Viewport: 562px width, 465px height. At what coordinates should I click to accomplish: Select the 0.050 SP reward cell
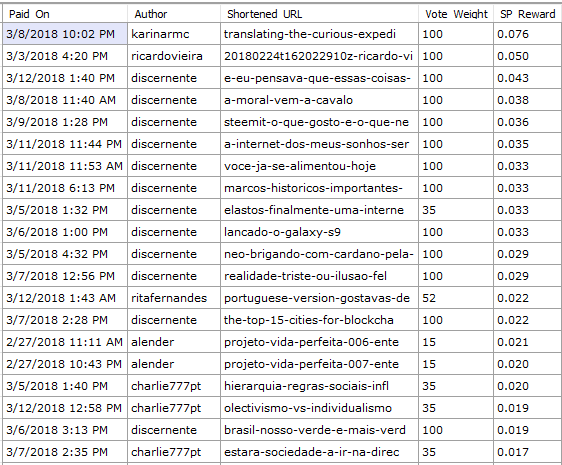(x=528, y=56)
